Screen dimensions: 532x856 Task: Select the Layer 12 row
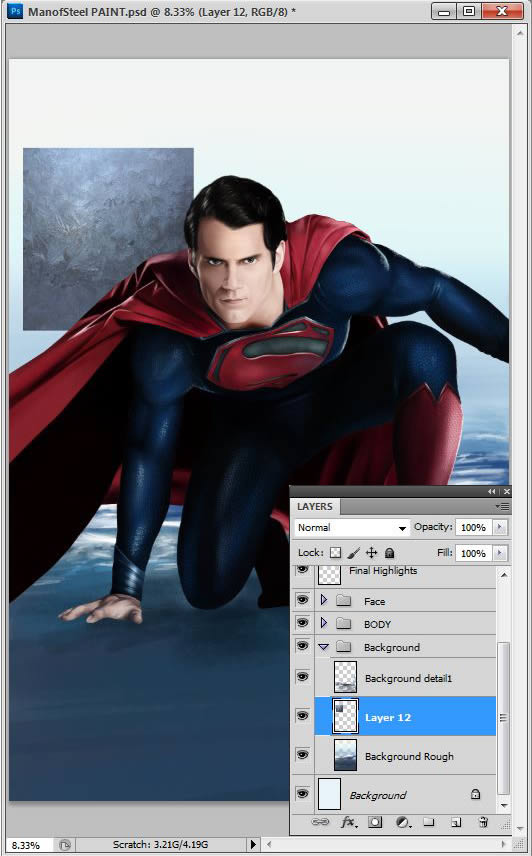(405, 716)
